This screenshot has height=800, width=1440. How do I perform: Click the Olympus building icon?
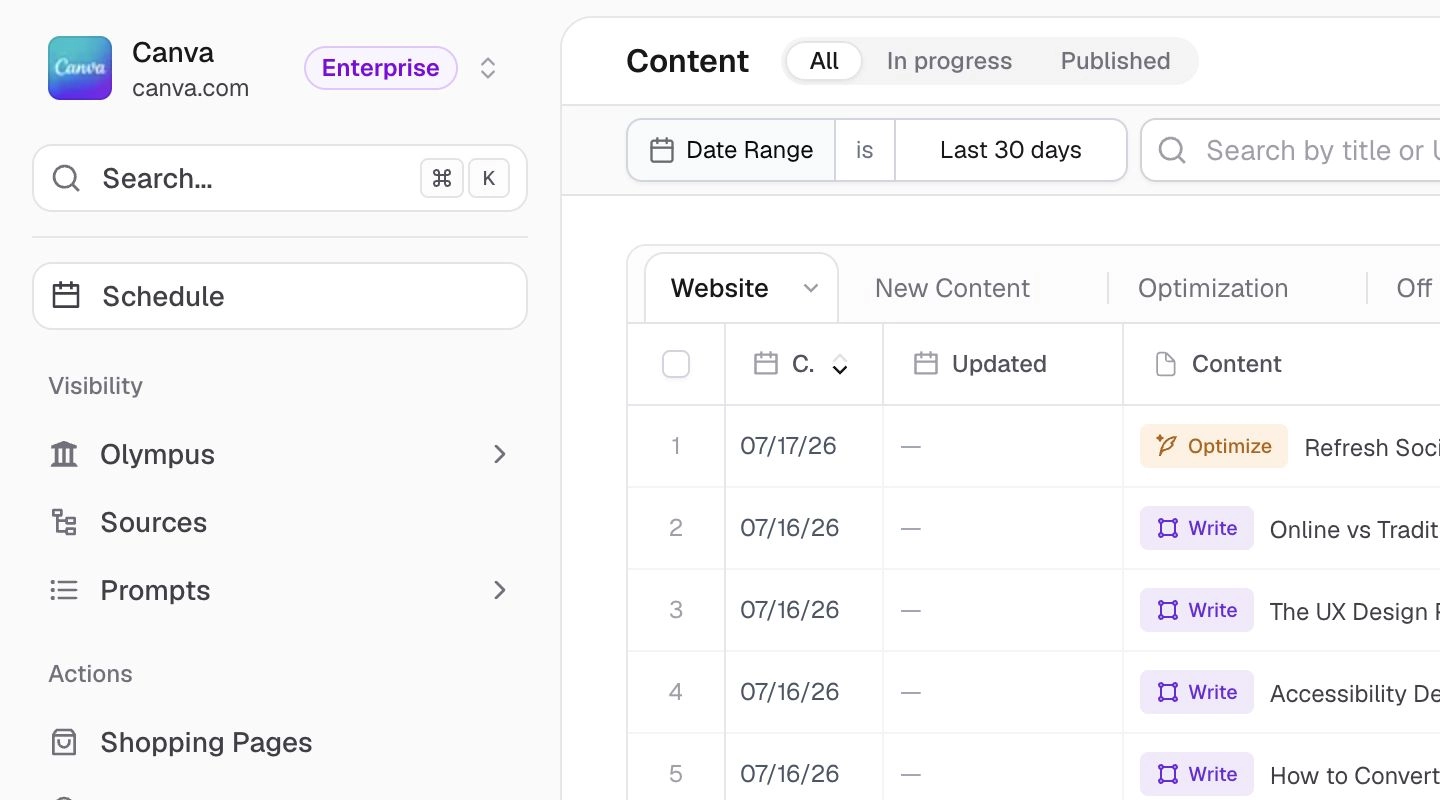click(64, 454)
